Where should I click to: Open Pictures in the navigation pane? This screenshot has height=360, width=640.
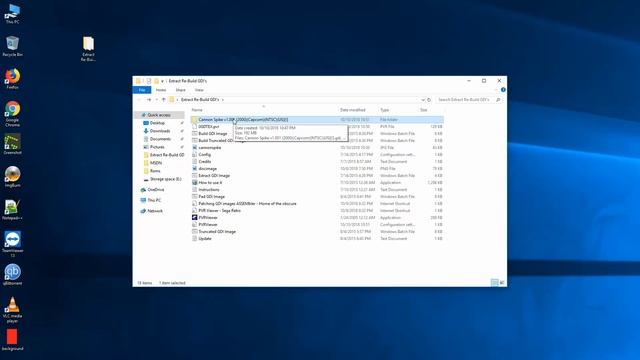[157, 147]
